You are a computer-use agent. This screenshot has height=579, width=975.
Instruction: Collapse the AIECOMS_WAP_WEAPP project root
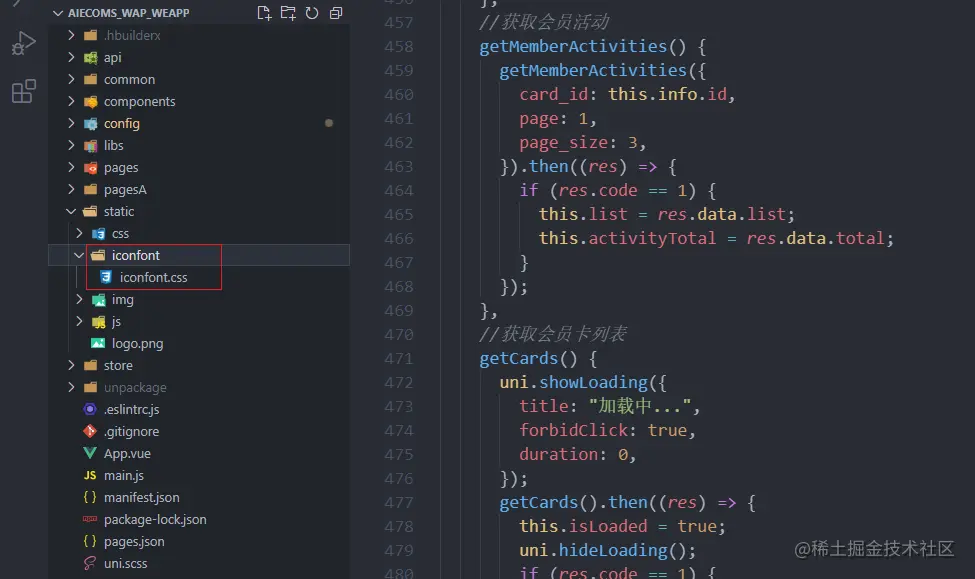click(58, 13)
